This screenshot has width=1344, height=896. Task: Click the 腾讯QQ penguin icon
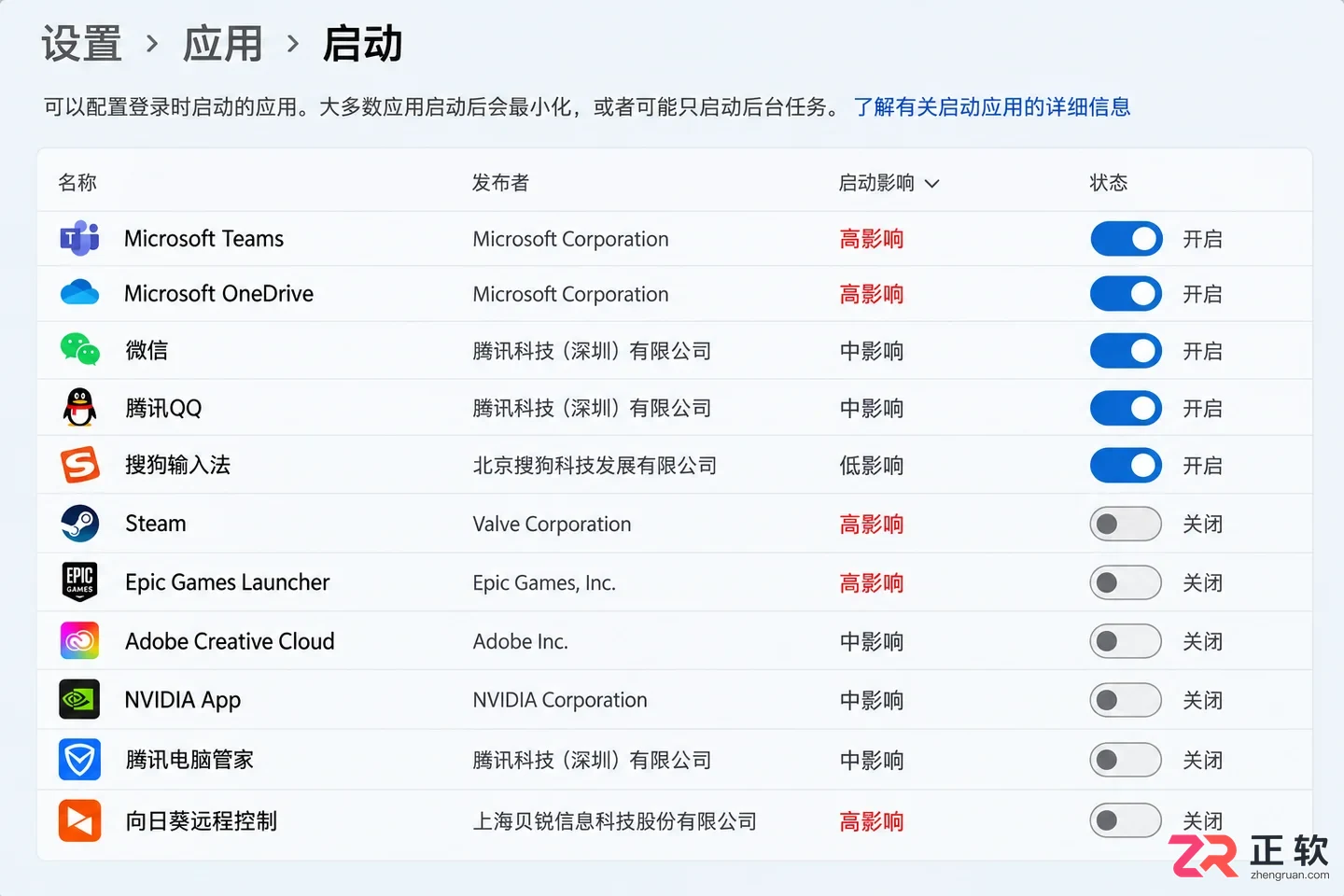79,407
